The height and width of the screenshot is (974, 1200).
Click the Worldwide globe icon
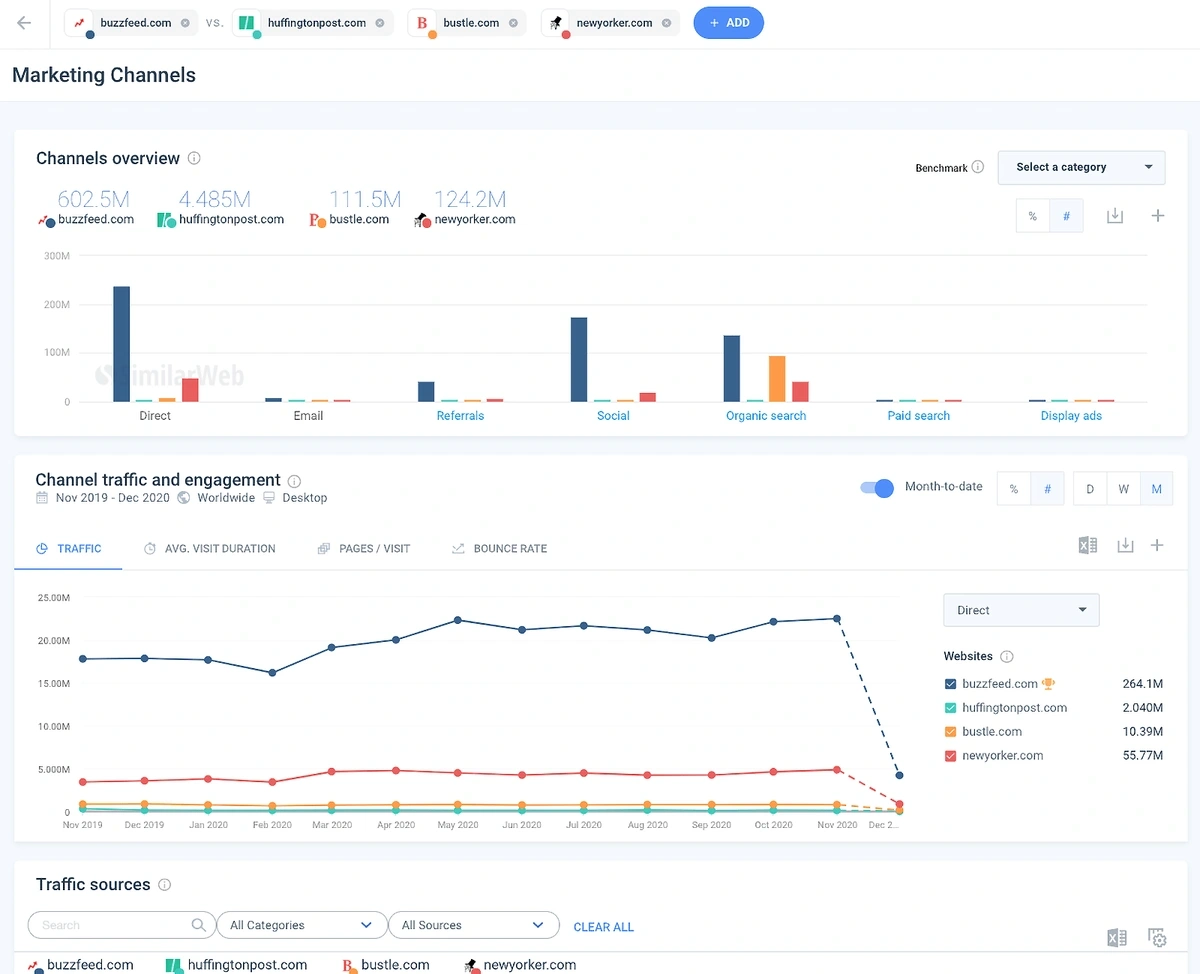pos(184,498)
